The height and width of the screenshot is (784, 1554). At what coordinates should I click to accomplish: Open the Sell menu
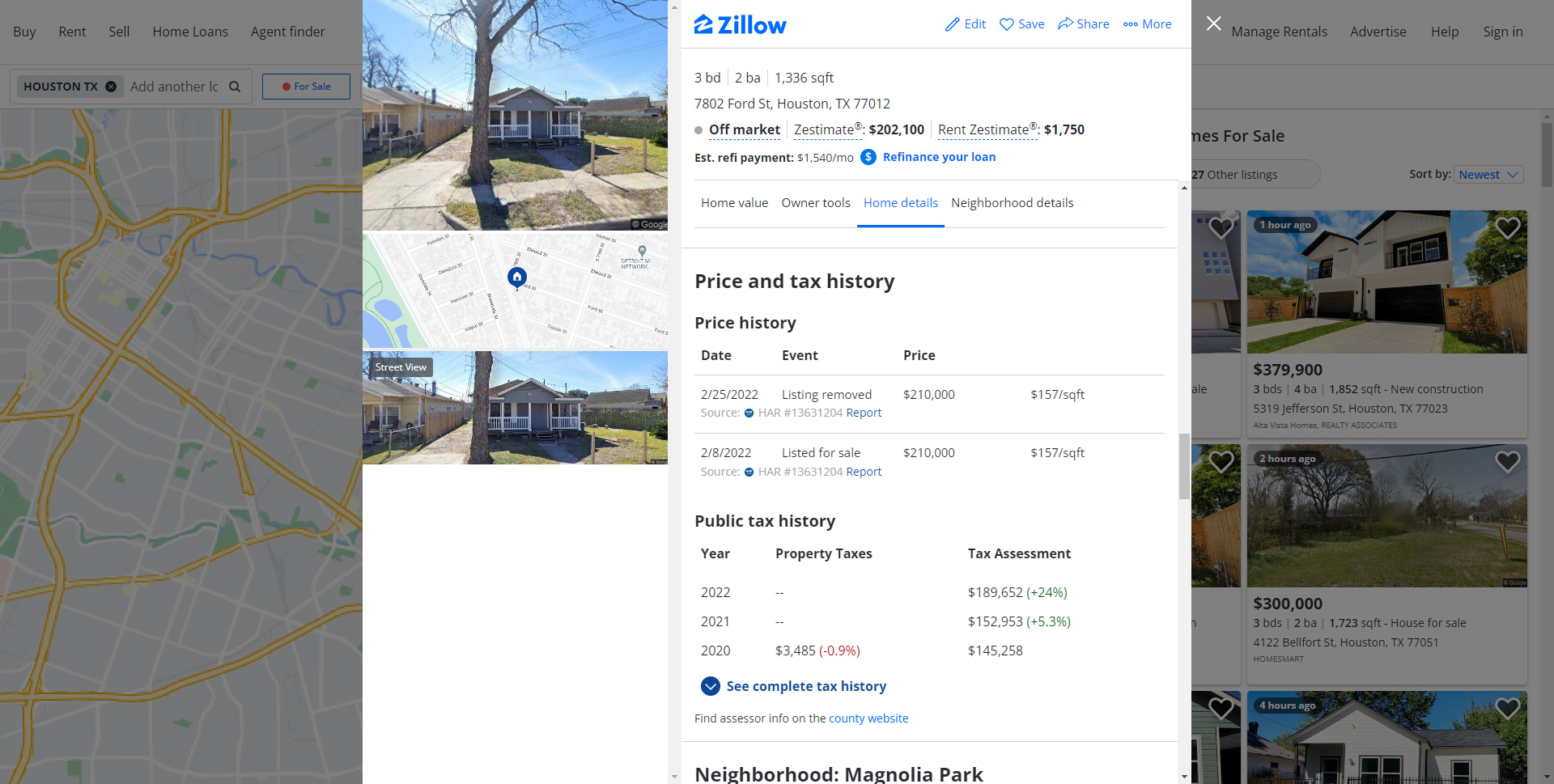point(119,32)
